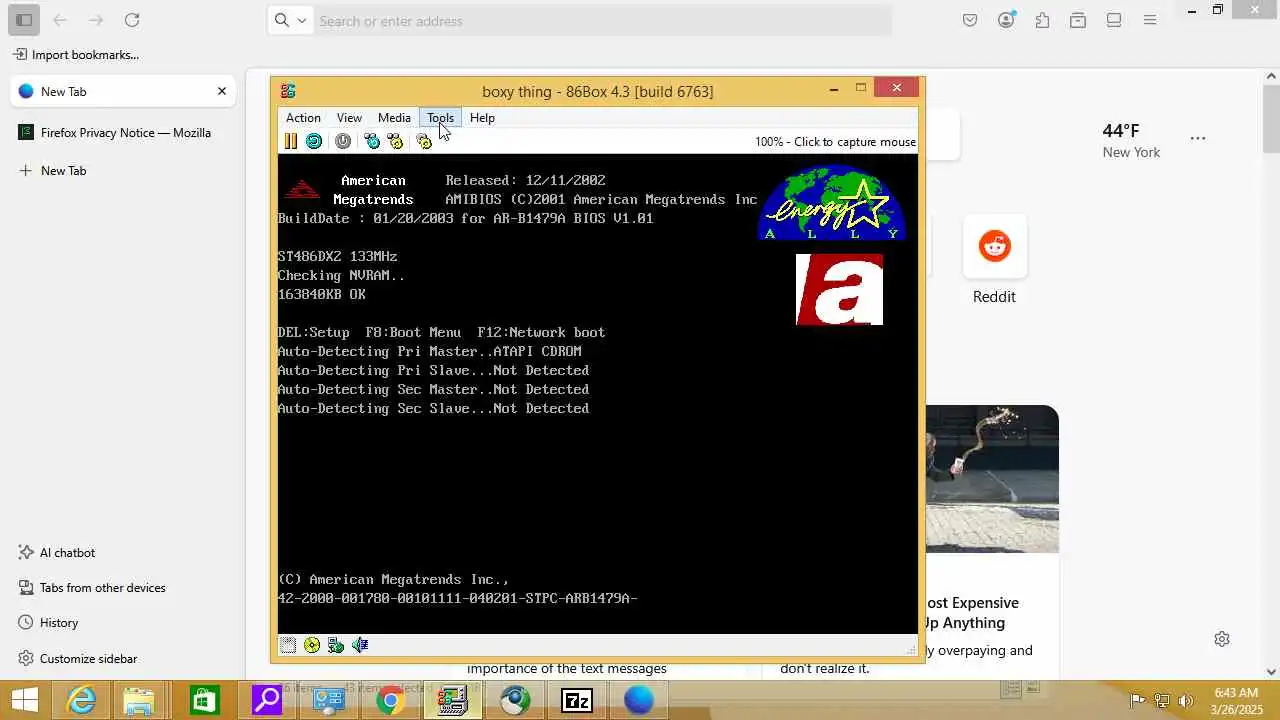Click the first status bar icon in 86Box
The height and width of the screenshot is (720, 1280).
pyautogui.click(x=288, y=645)
